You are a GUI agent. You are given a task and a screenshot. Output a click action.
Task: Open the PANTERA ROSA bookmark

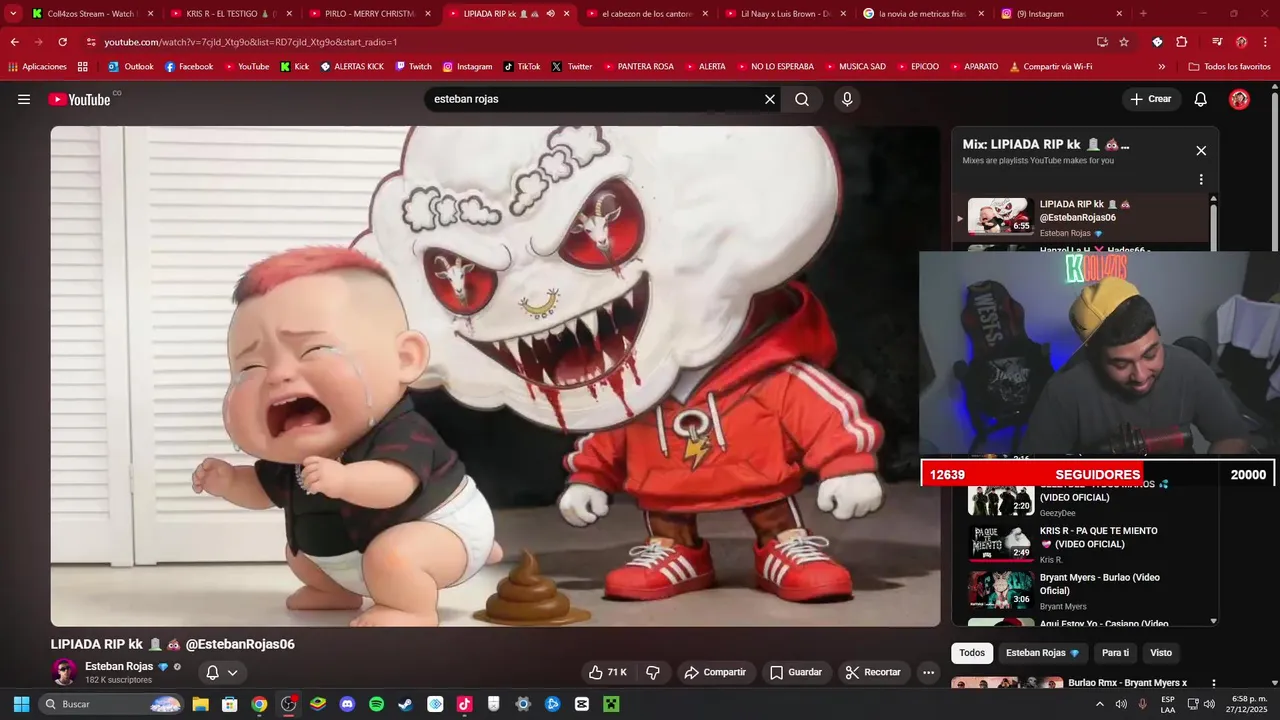(638, 67)
